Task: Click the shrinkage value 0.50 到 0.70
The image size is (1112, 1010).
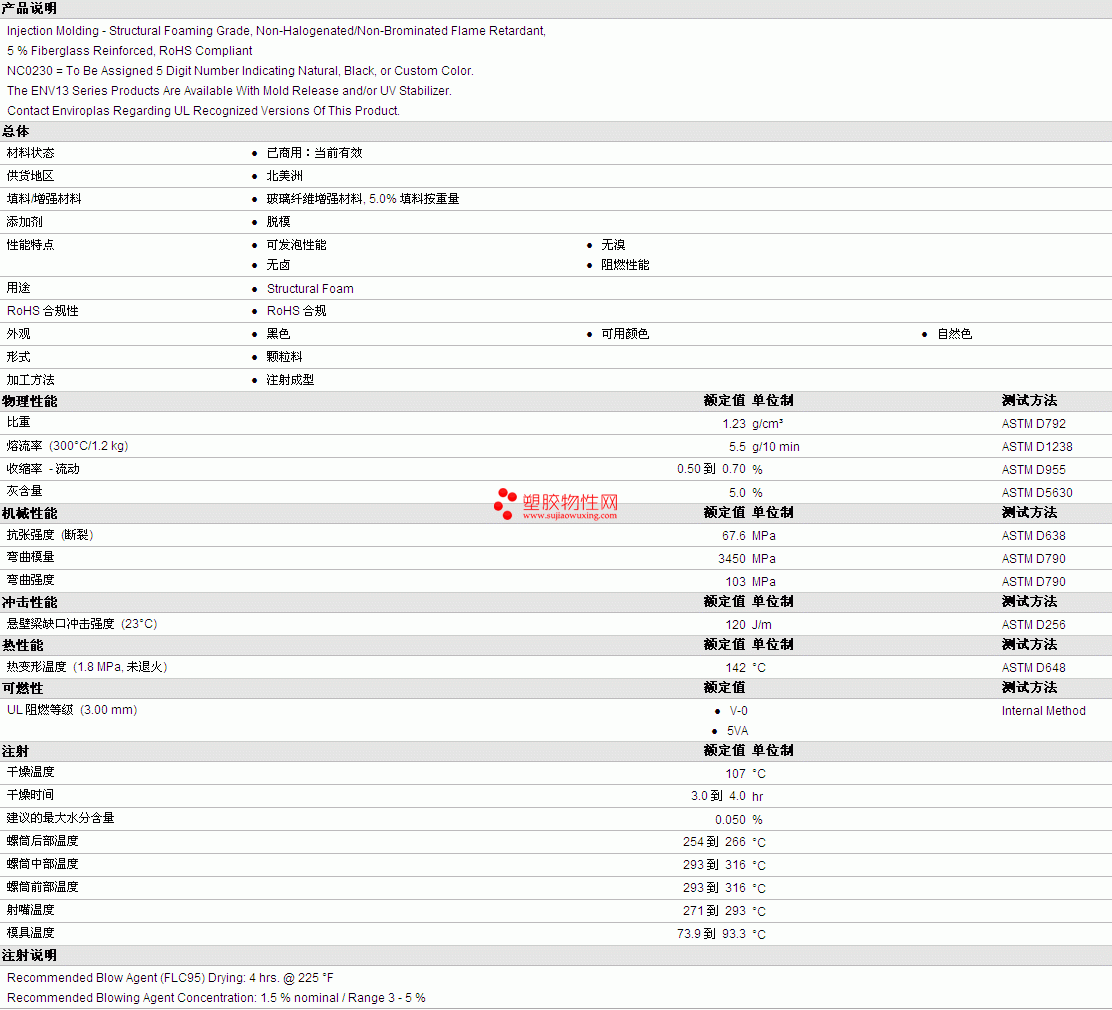Action: click(711, 470)
